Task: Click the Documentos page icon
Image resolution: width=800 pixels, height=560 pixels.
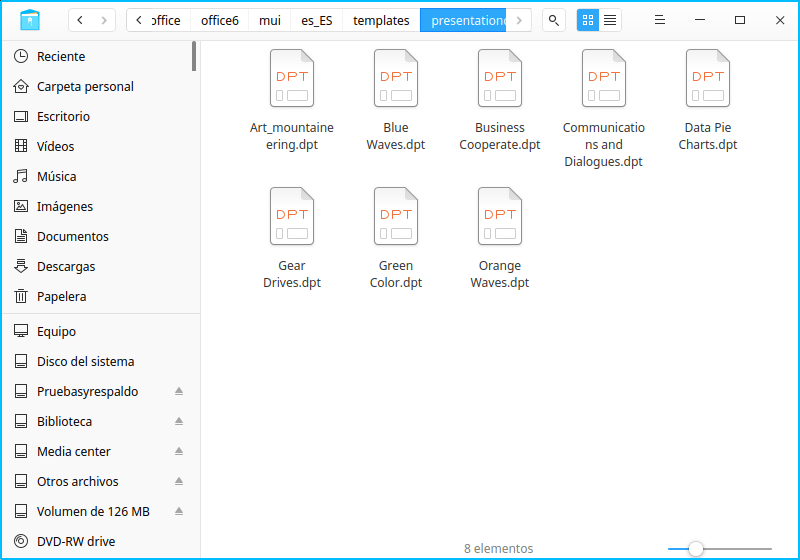Action: point(21,236)
